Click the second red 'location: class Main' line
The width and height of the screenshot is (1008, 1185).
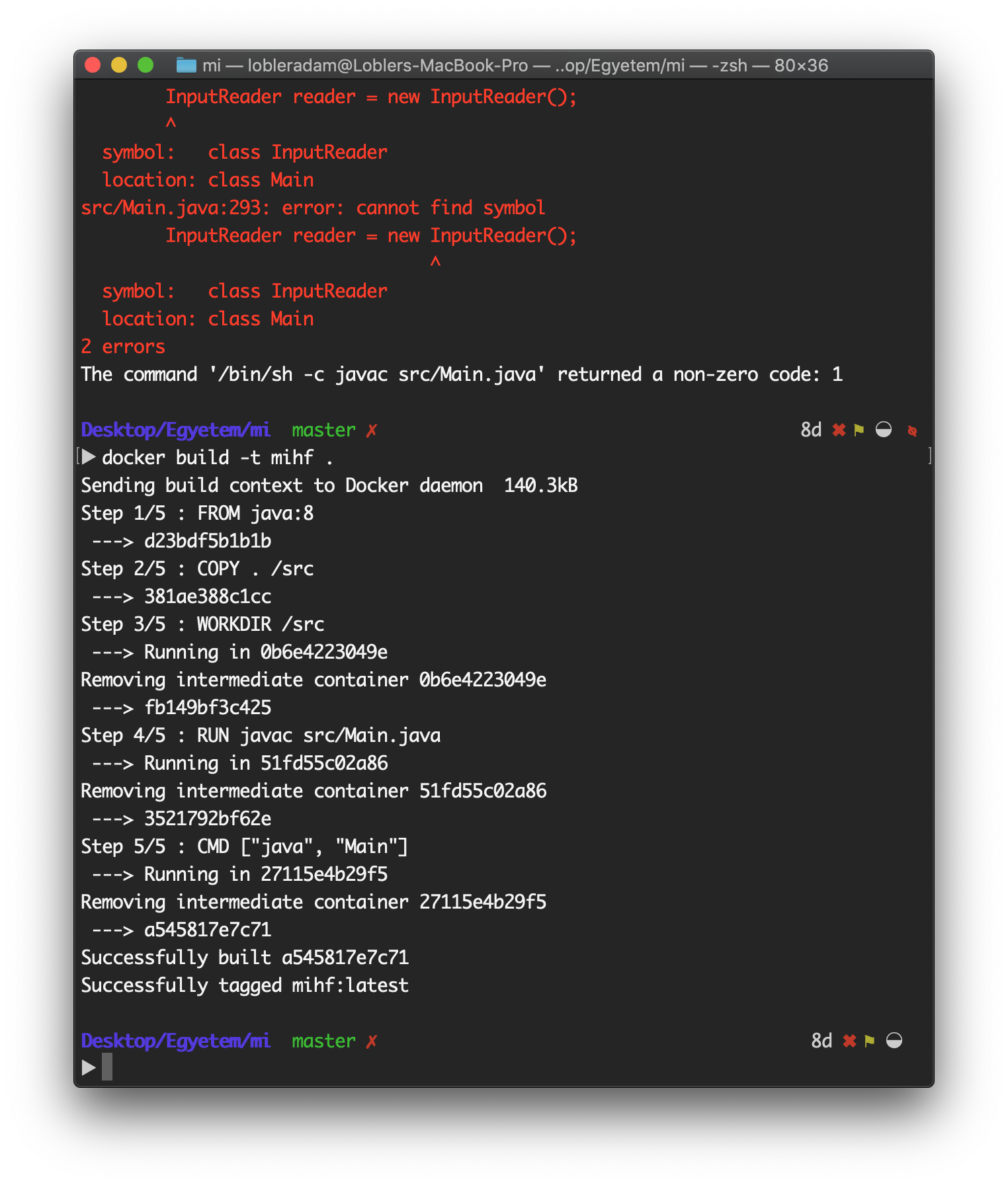[208, 319]
